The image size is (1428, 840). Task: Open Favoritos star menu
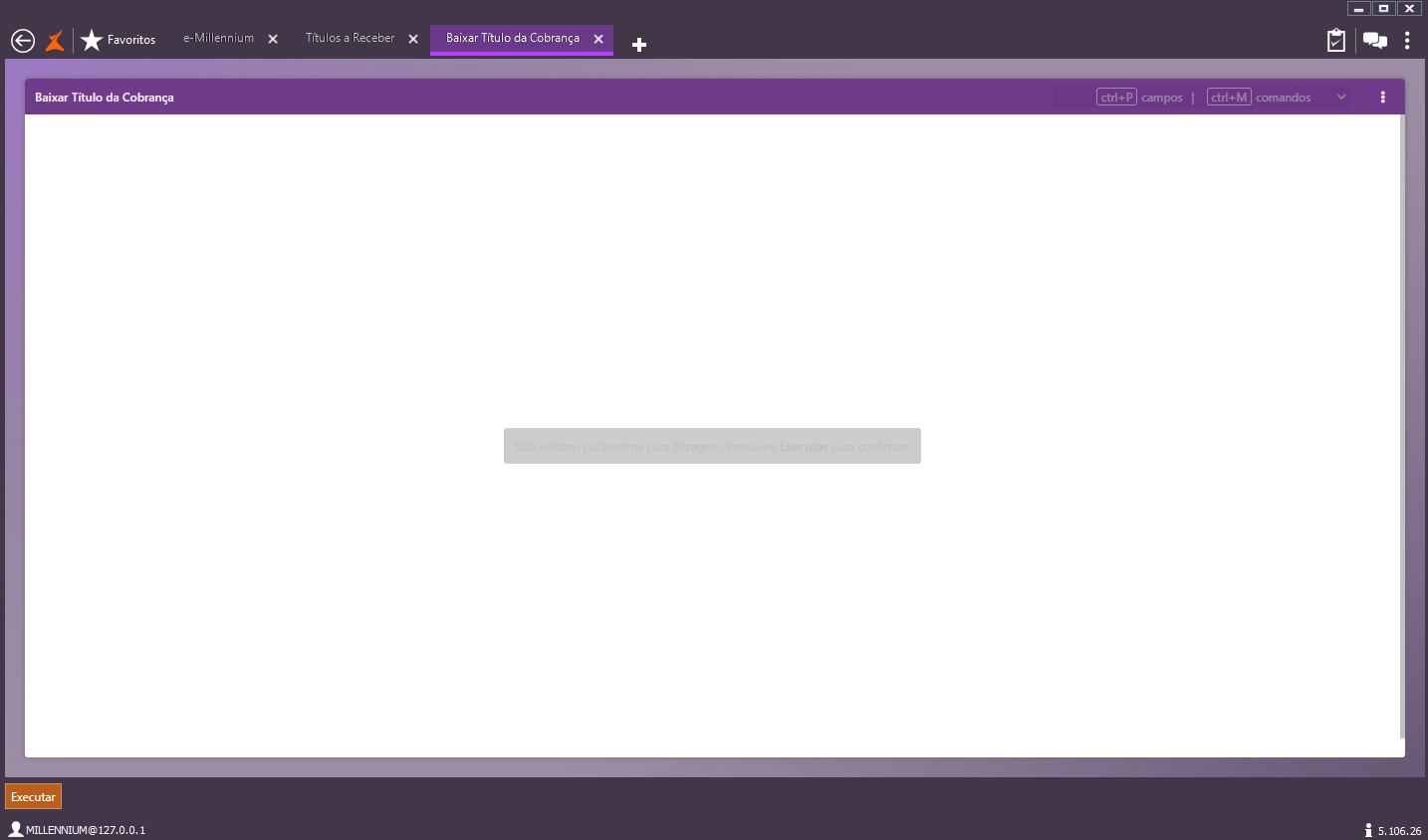click(x=119, y=40)
